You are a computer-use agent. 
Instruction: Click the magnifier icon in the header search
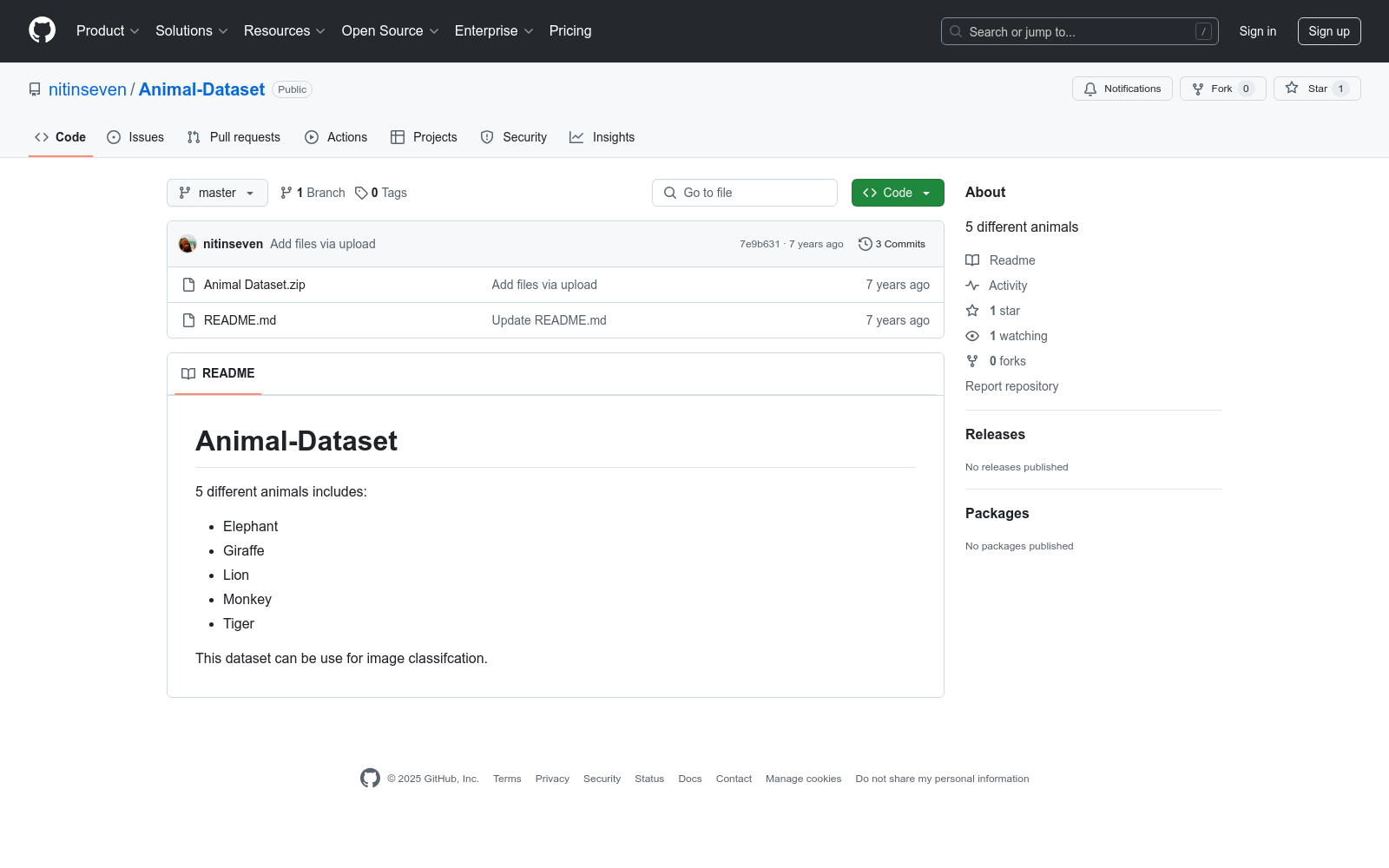pos(956,31)
